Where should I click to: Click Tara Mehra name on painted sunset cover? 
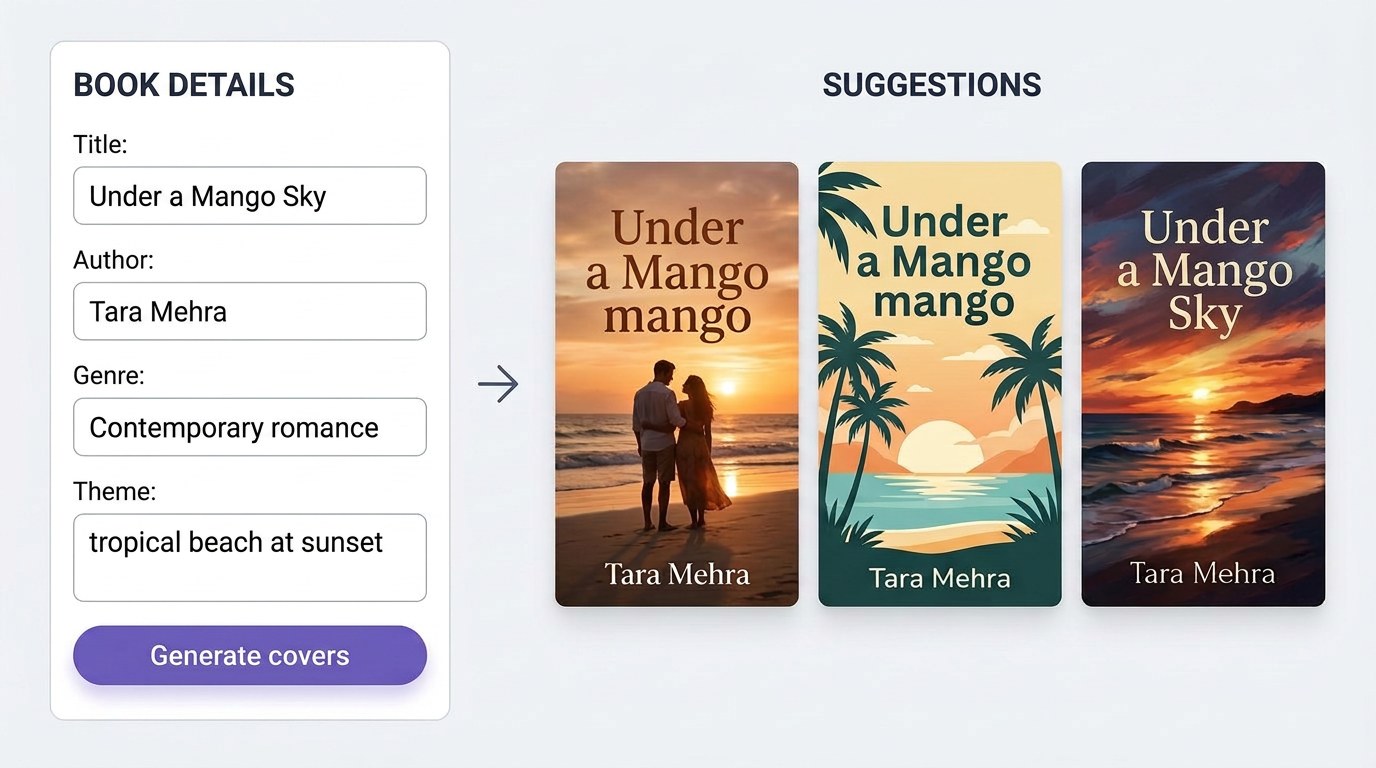tap(1203, 573)
